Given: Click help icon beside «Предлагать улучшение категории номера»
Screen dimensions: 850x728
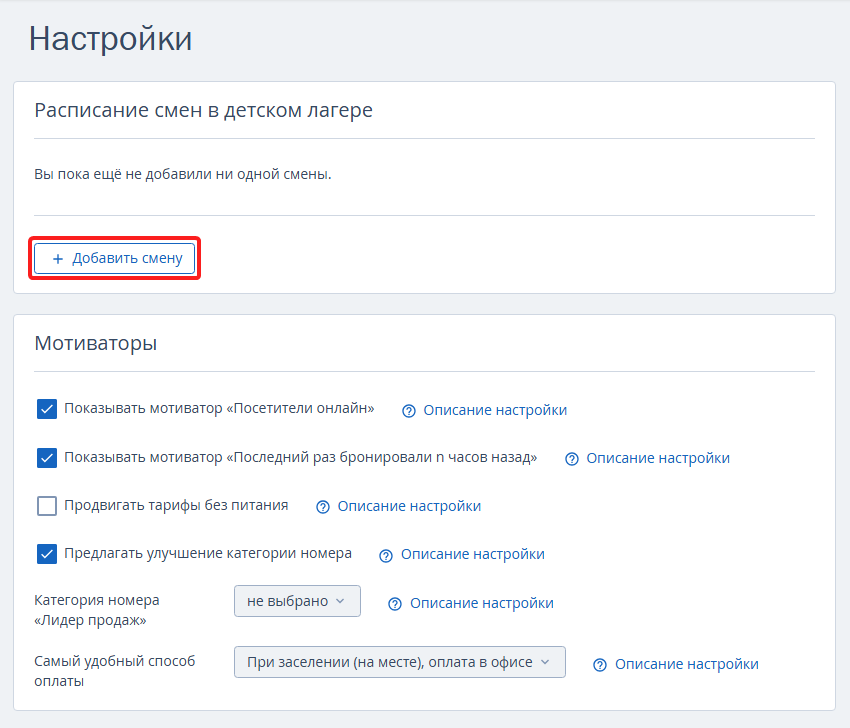Looking at the screenshot, I should click(386, 556).
